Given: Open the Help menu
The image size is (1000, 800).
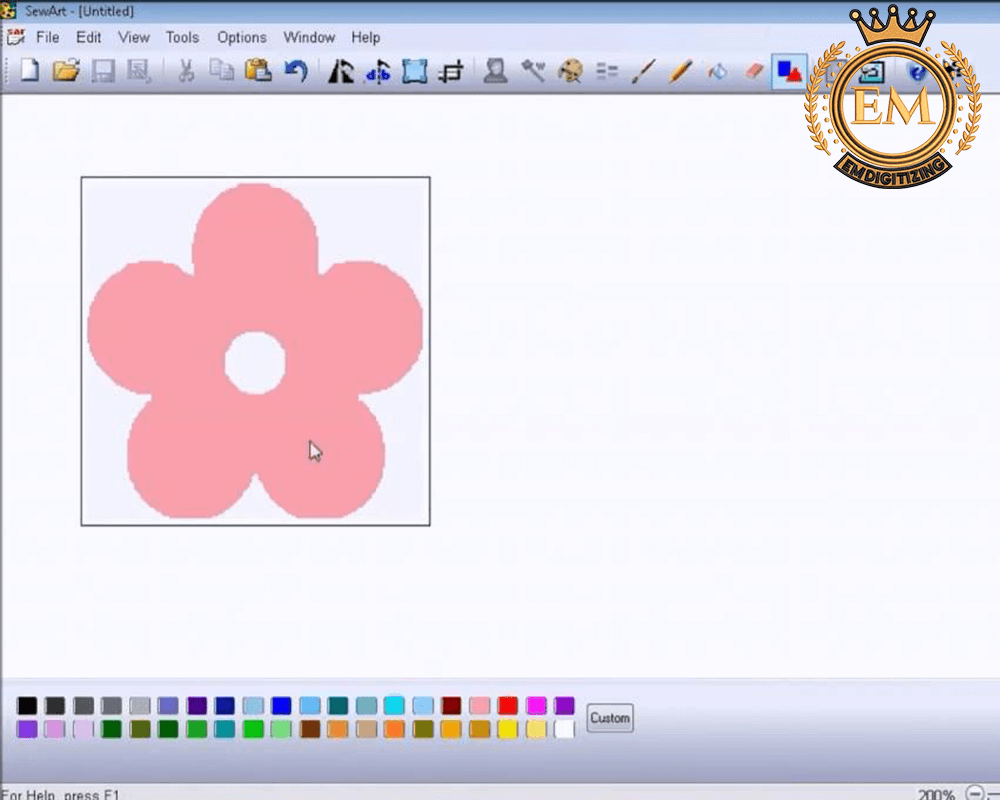Looking at the screenshot, I should click(365, 37).
